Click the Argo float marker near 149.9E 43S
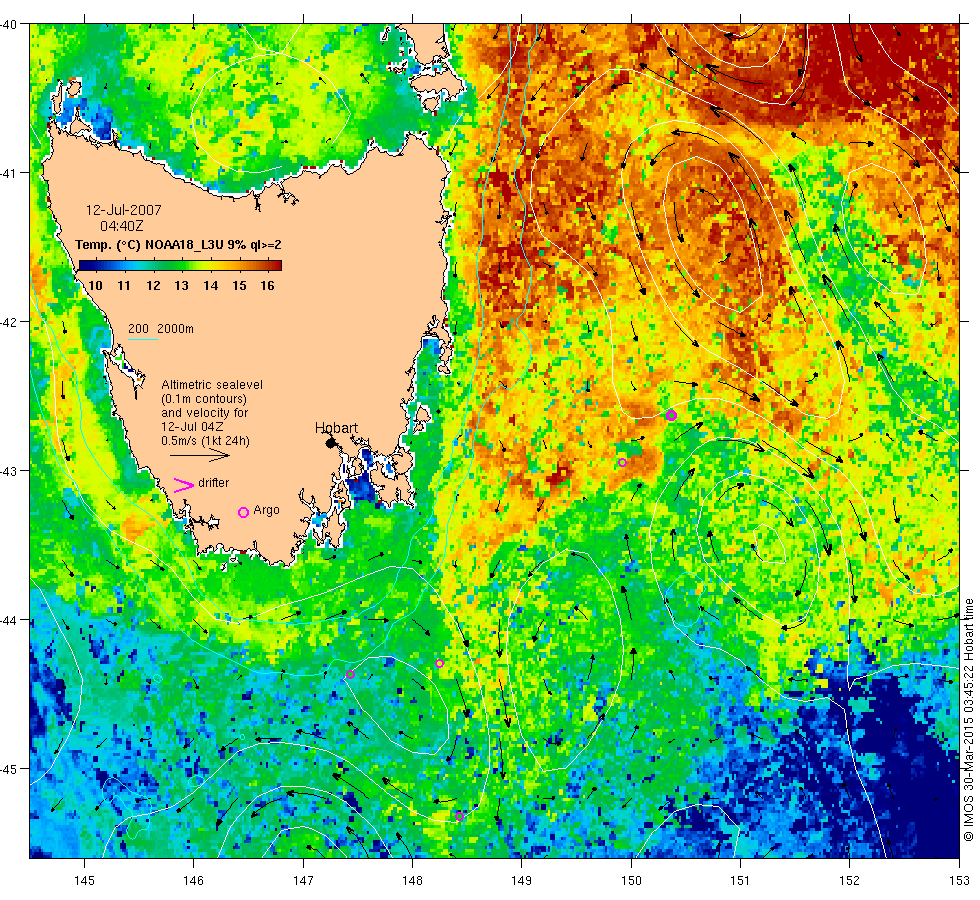980x900 pixels. (622, 462)
